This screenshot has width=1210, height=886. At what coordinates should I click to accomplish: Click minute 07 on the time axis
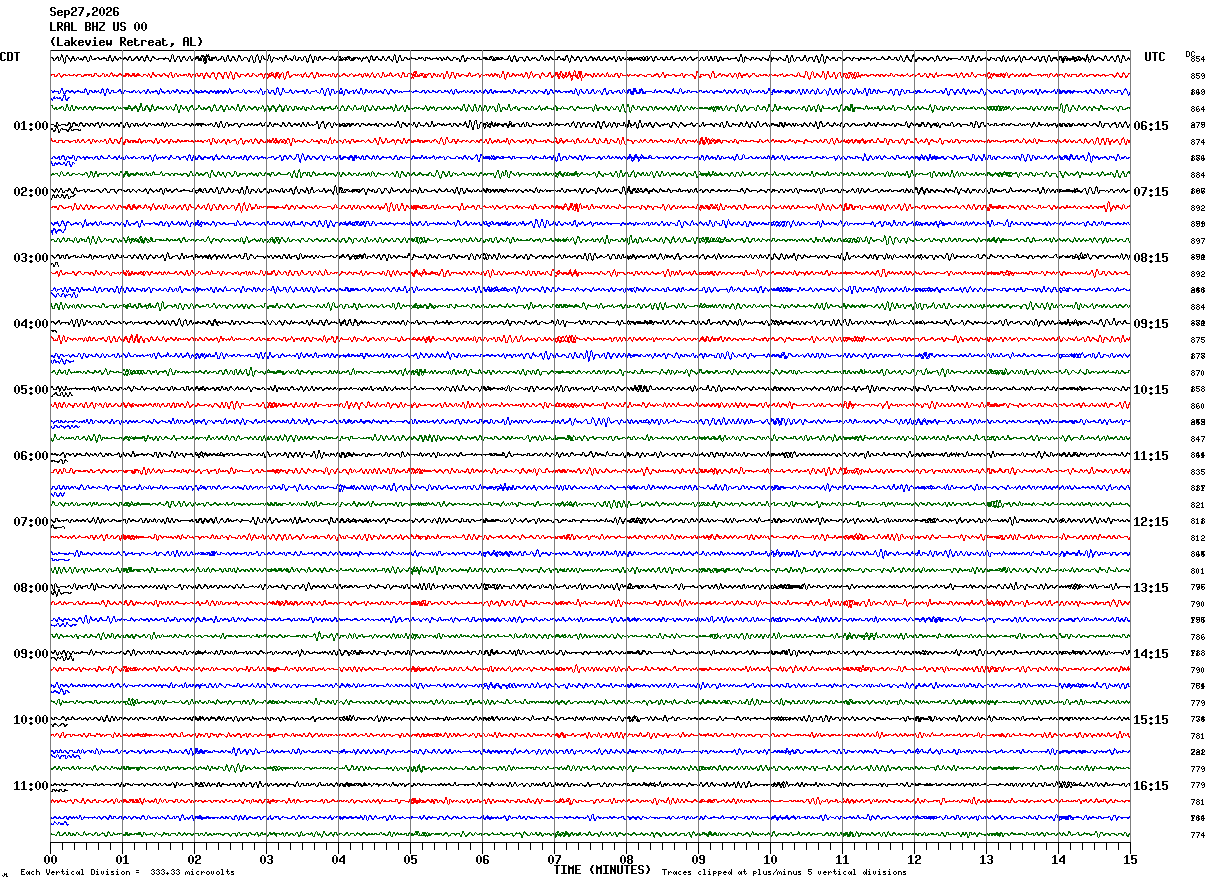[554, 859]
